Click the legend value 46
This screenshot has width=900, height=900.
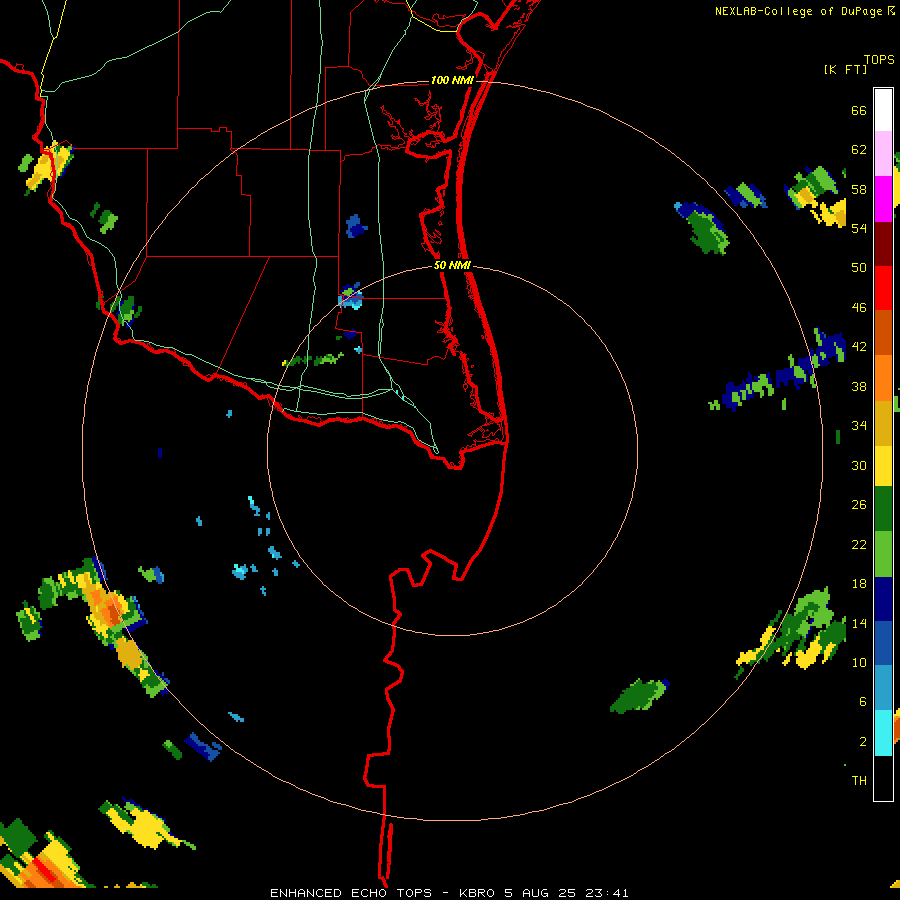point(859,308)
